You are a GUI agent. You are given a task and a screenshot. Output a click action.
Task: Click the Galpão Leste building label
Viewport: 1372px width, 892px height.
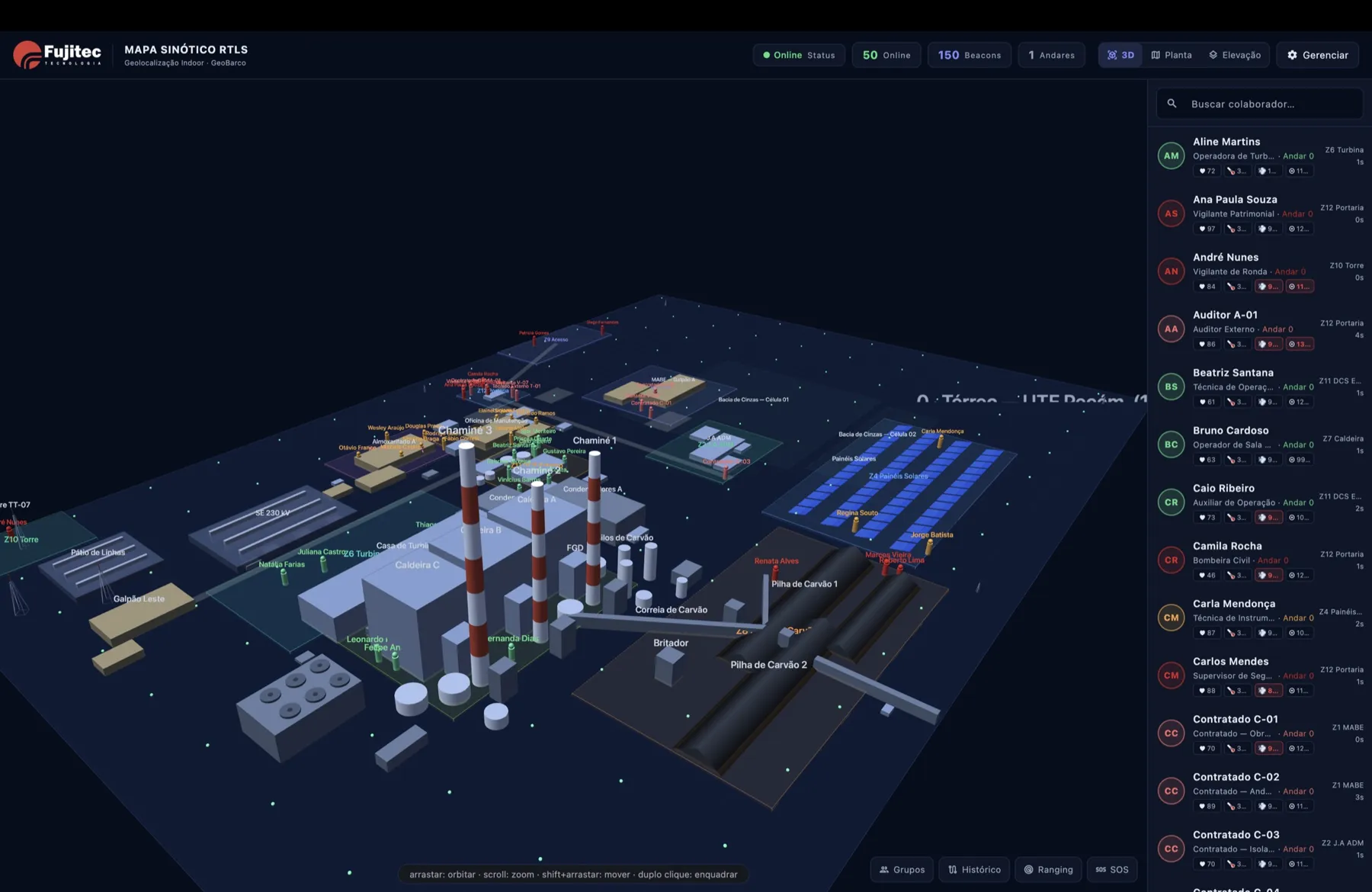139,598
